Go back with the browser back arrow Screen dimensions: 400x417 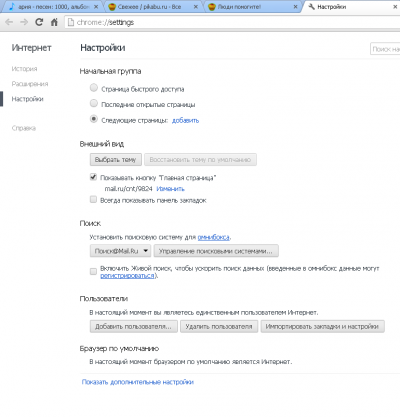(x=9, y=22)
